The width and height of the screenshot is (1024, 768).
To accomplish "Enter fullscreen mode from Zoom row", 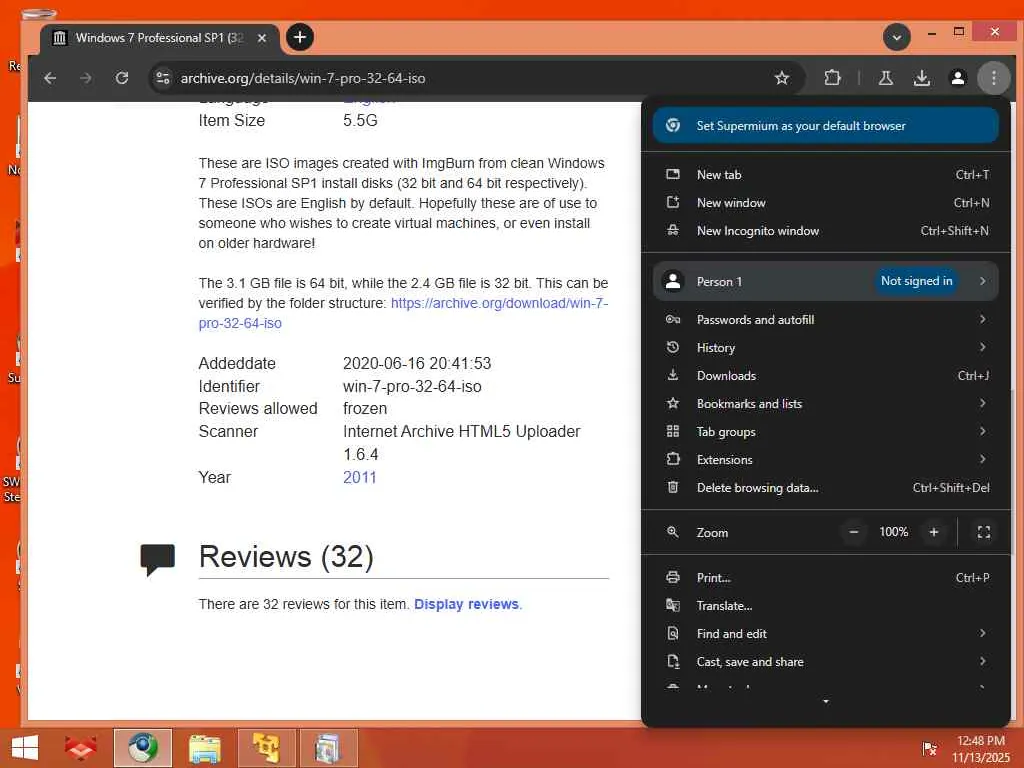I will click(984, 532).
